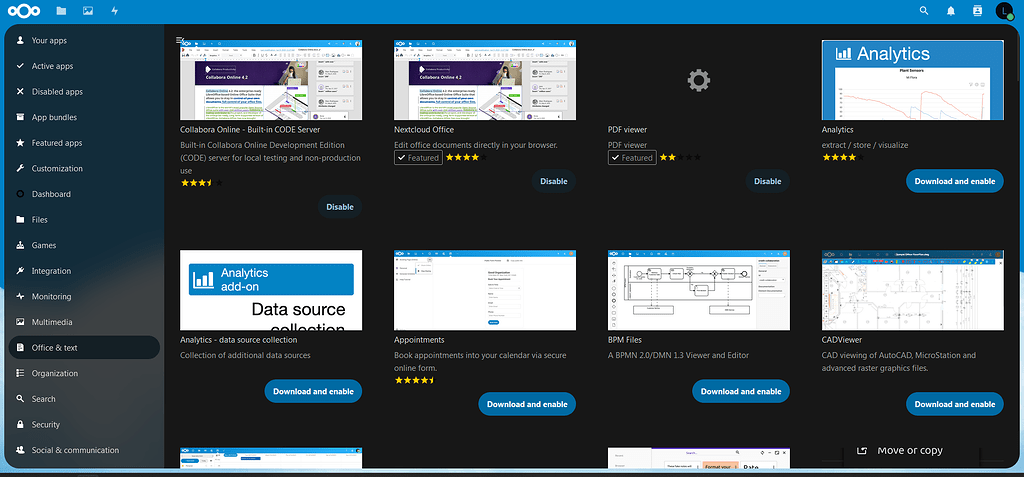
Task: Click "Collabora Online - Built-in CODE Server" title
Action: [x=250, y=129]
